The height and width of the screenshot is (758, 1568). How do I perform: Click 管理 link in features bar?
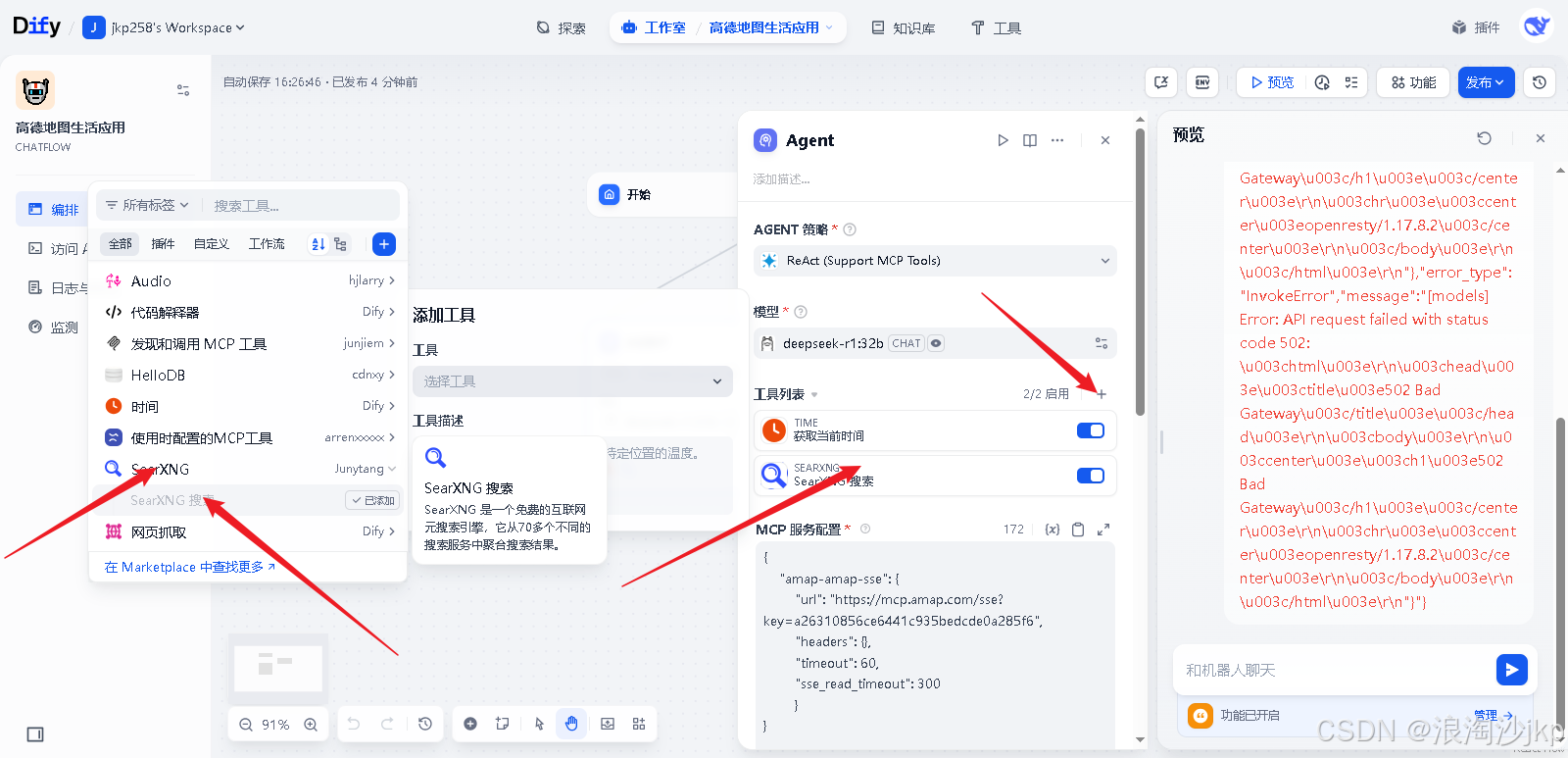tap(1493, 716)
